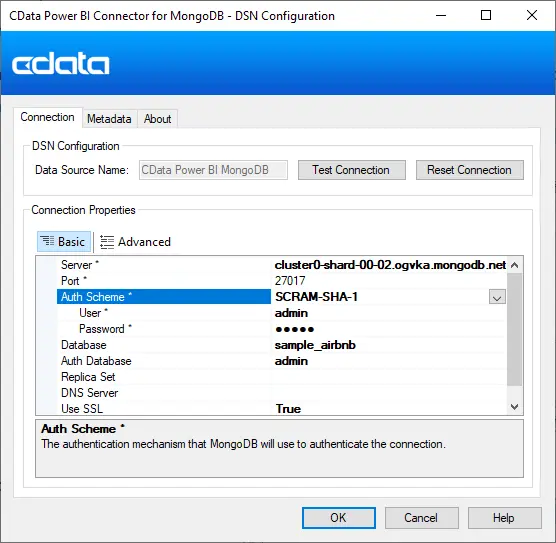Screen dimensions: 556x543
Task: Switch to Advanced properties view
Action: click(135, 242)
